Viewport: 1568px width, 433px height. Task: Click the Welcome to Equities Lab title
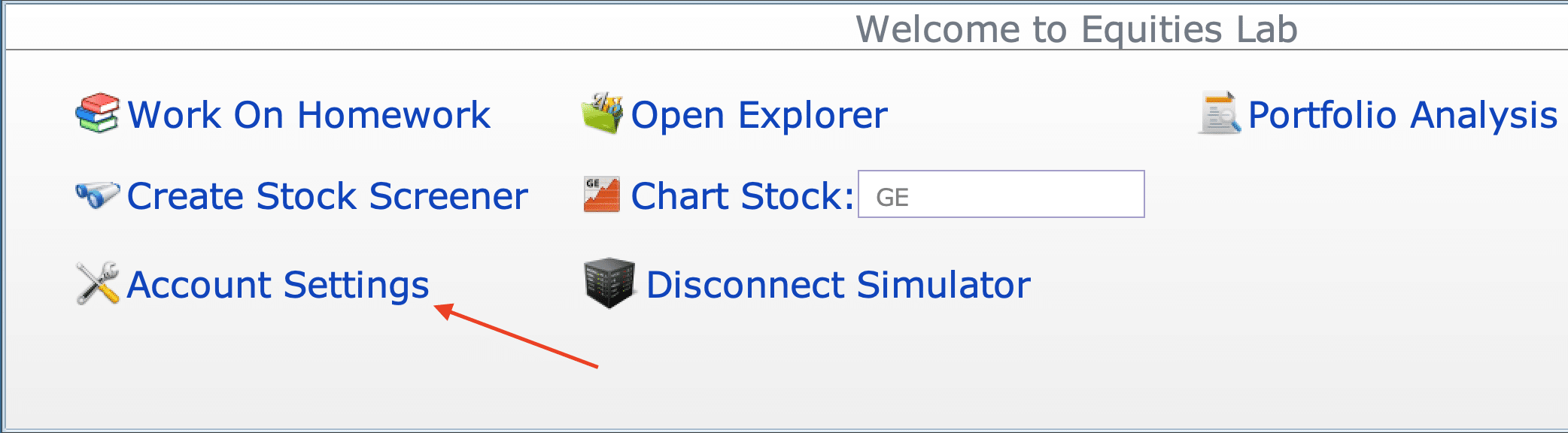(1077, 29)
